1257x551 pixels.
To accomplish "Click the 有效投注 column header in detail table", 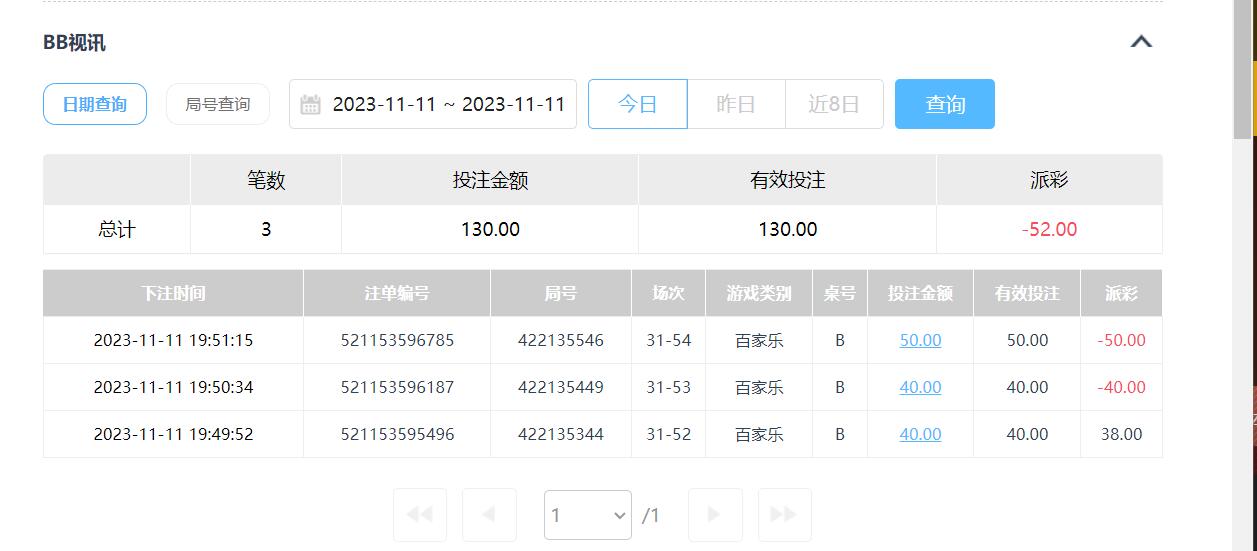I will 1027,293.
